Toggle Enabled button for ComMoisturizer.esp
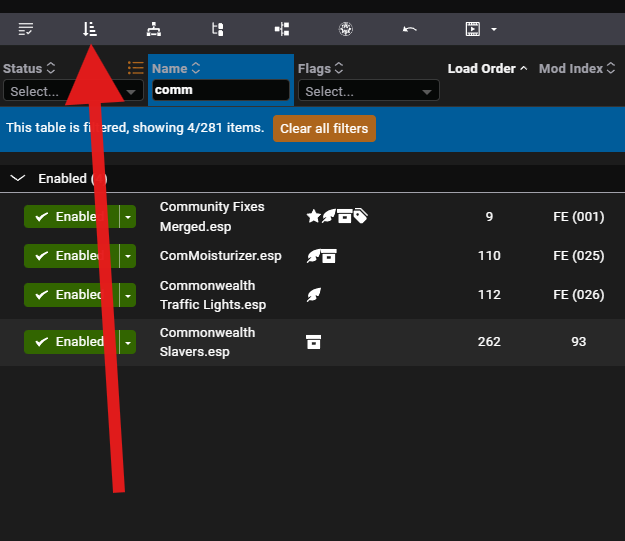The height and width of the screenshot is (541, 625). coord(71,256)
